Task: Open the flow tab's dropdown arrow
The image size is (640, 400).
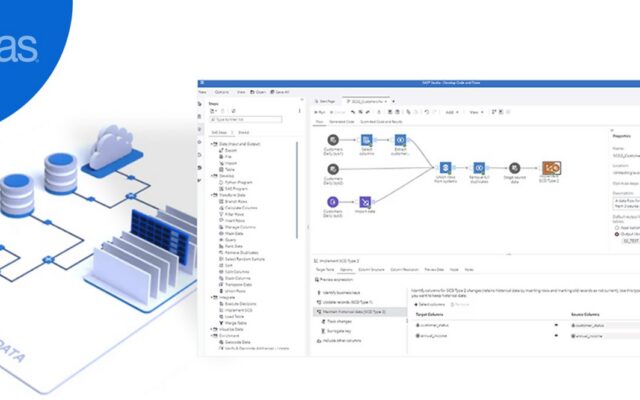Action: coord(386,101)
